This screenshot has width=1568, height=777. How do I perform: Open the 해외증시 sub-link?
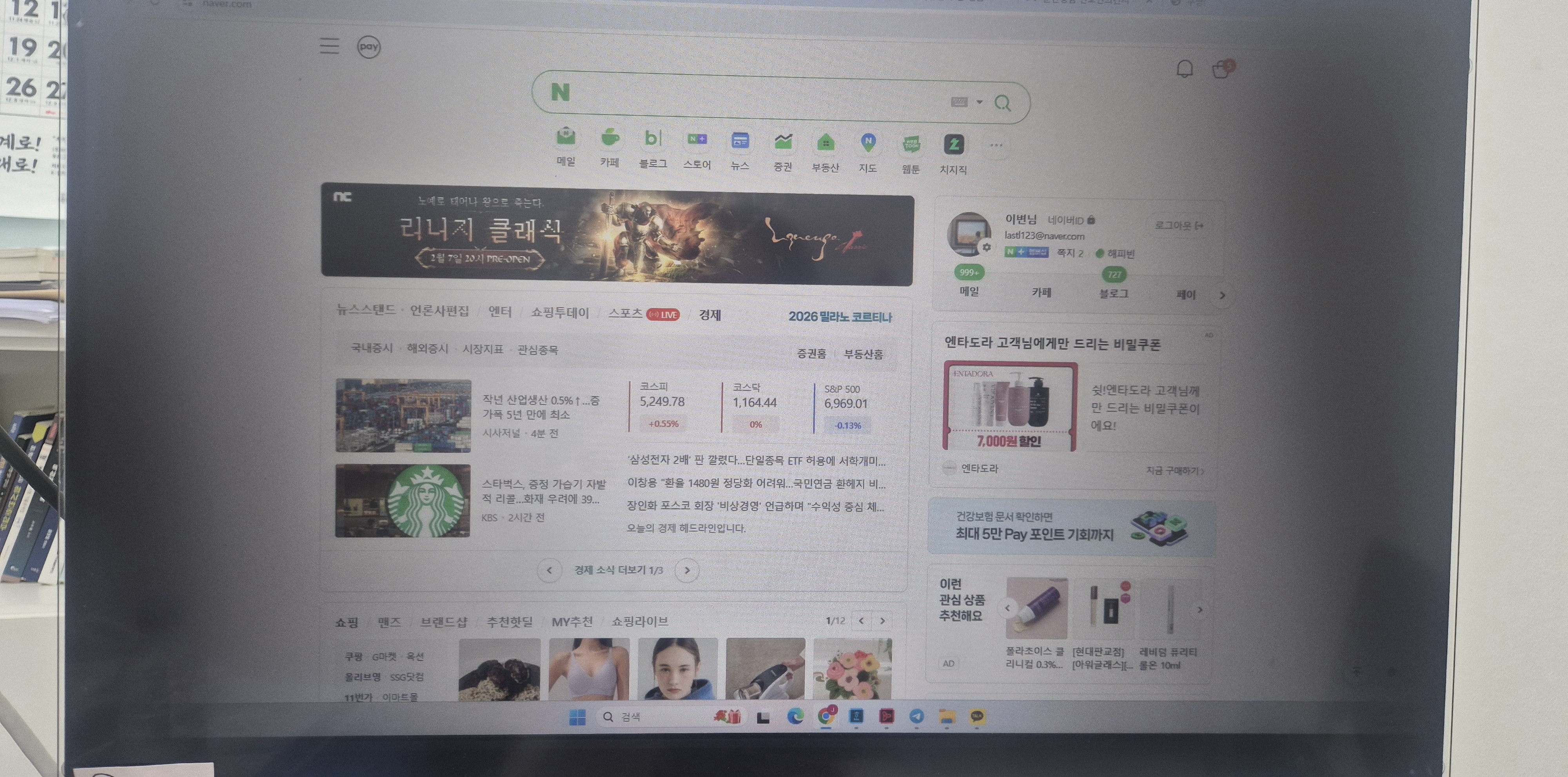(x=427, y=348)
